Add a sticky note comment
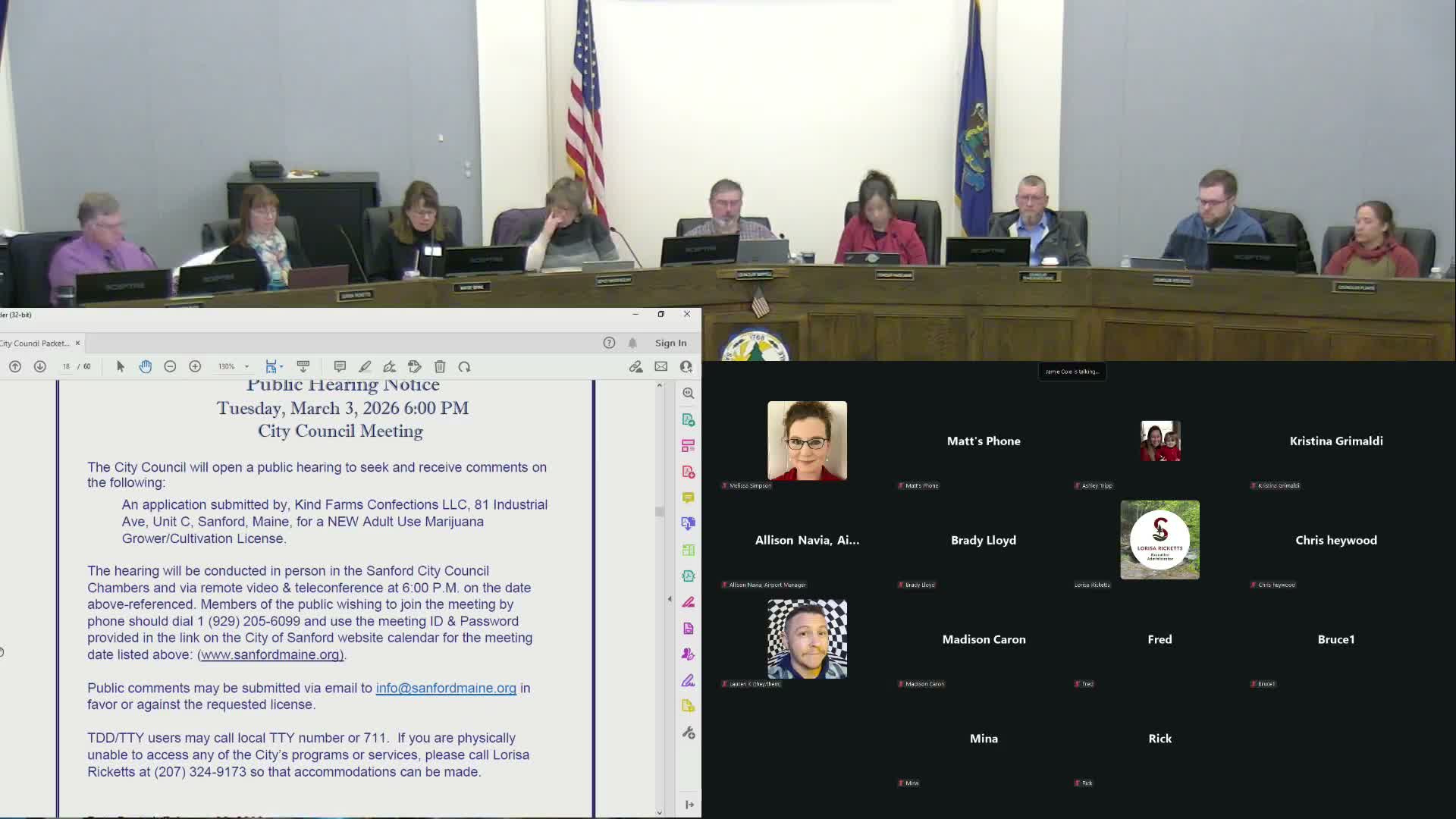Screen dimensions: 1456x819 point(340,367)
